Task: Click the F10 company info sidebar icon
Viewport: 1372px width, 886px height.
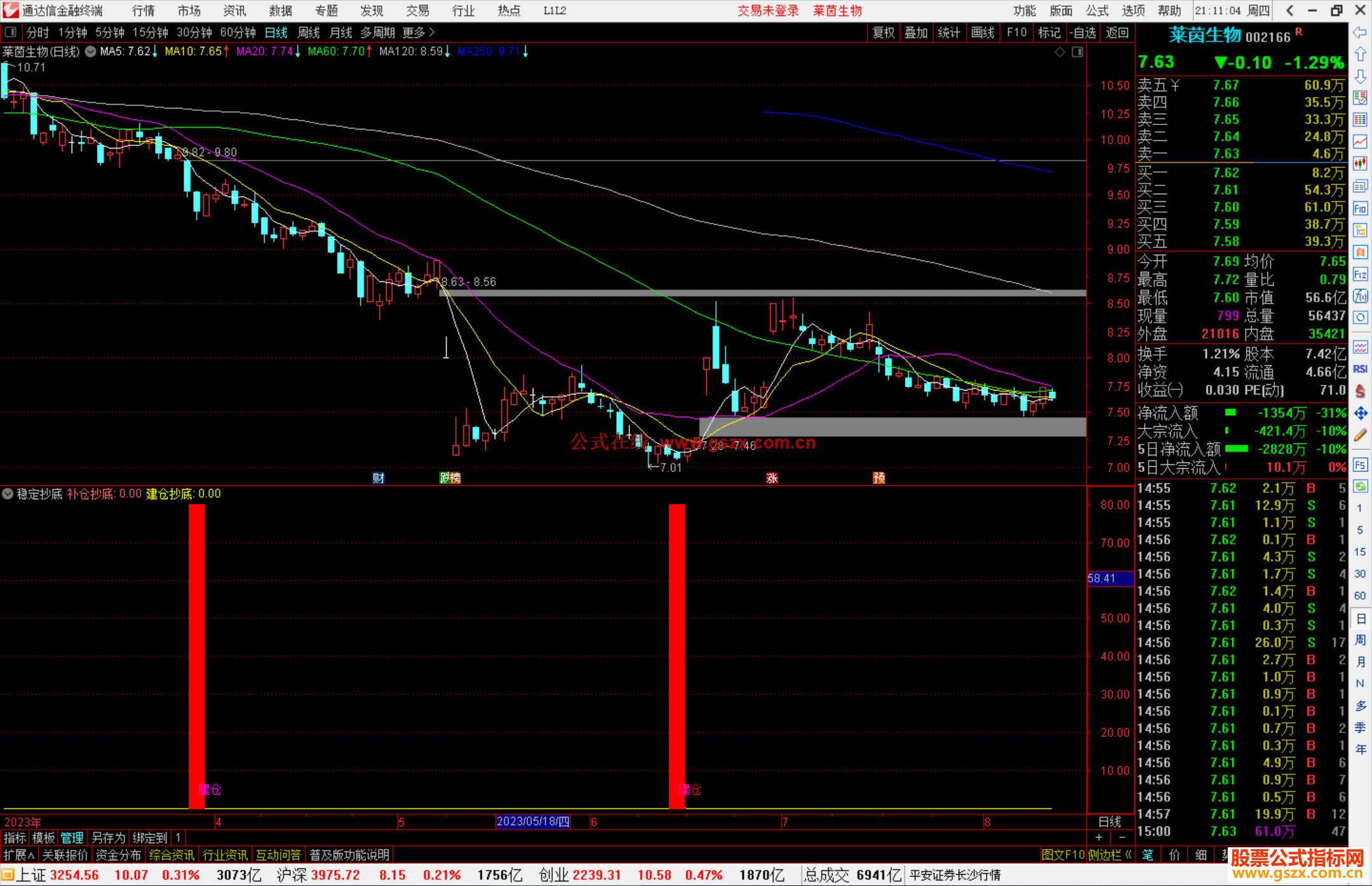Action: coord(1360,208)
